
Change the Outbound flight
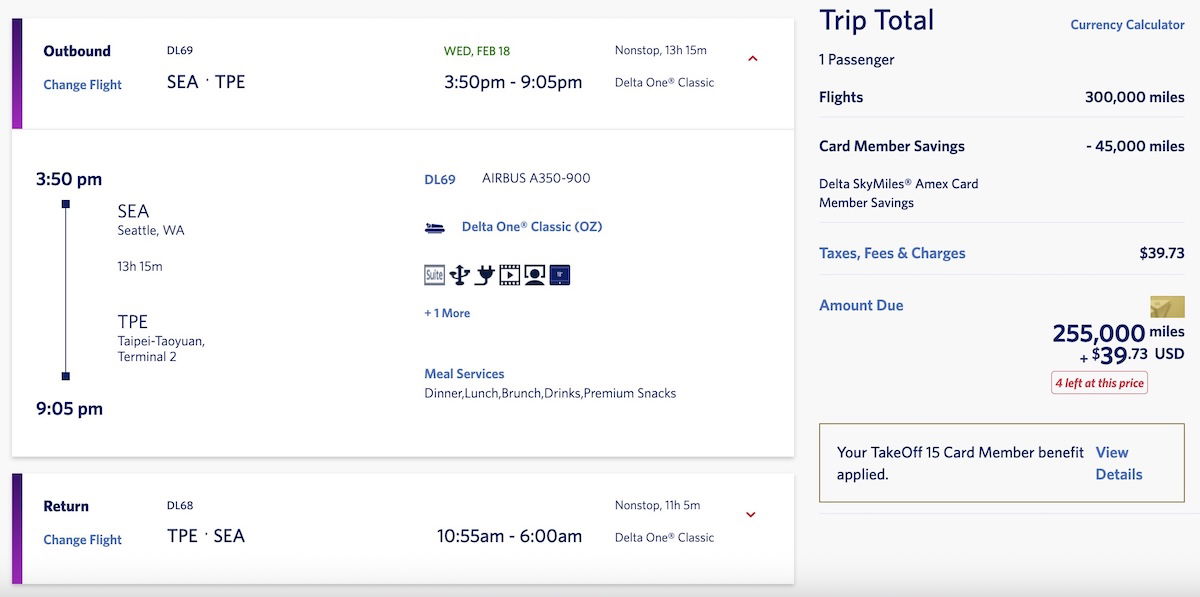click(82, 85)
